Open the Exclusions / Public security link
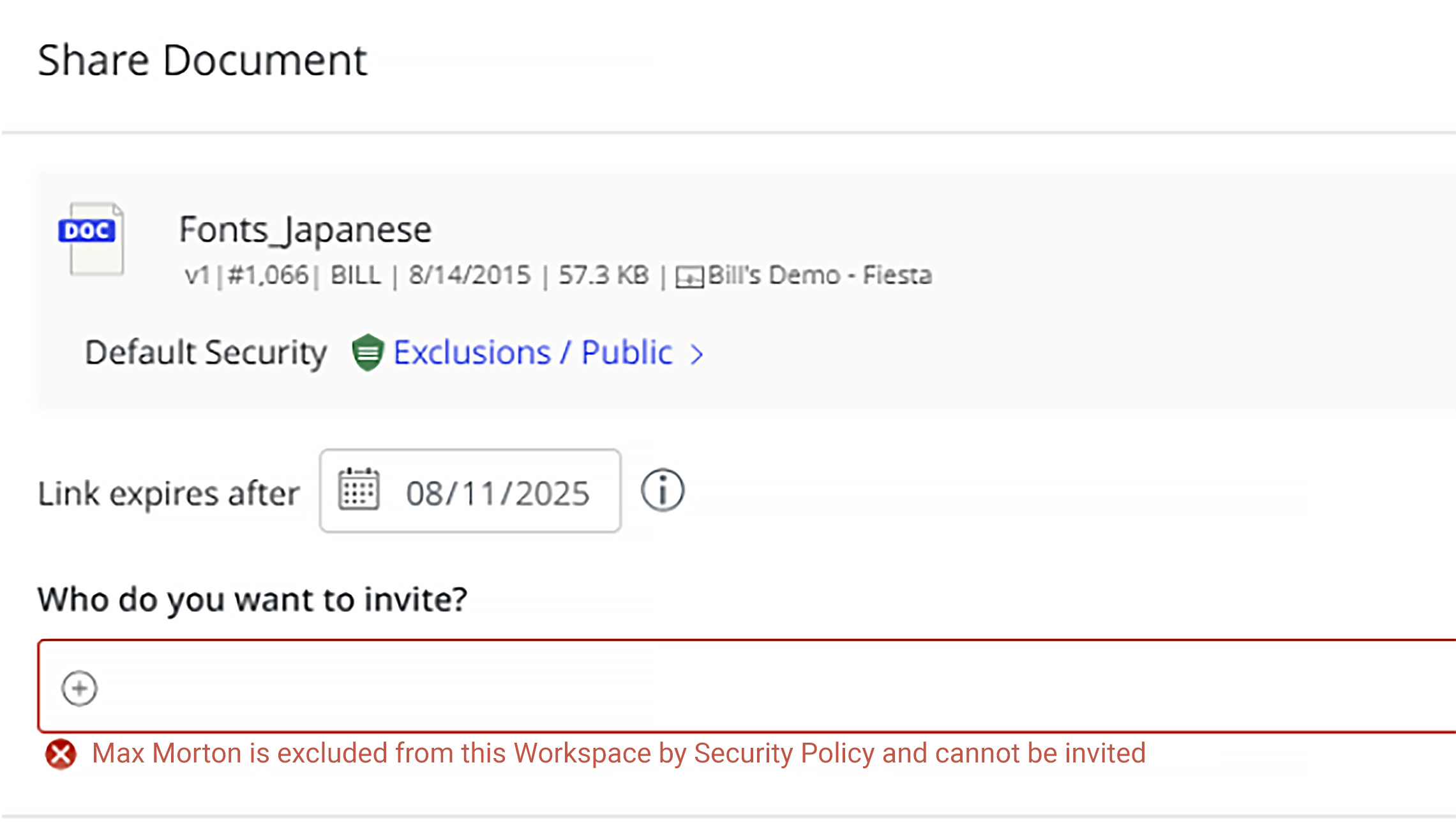Viewport: 1456px width, 834px height. [532, 351]
